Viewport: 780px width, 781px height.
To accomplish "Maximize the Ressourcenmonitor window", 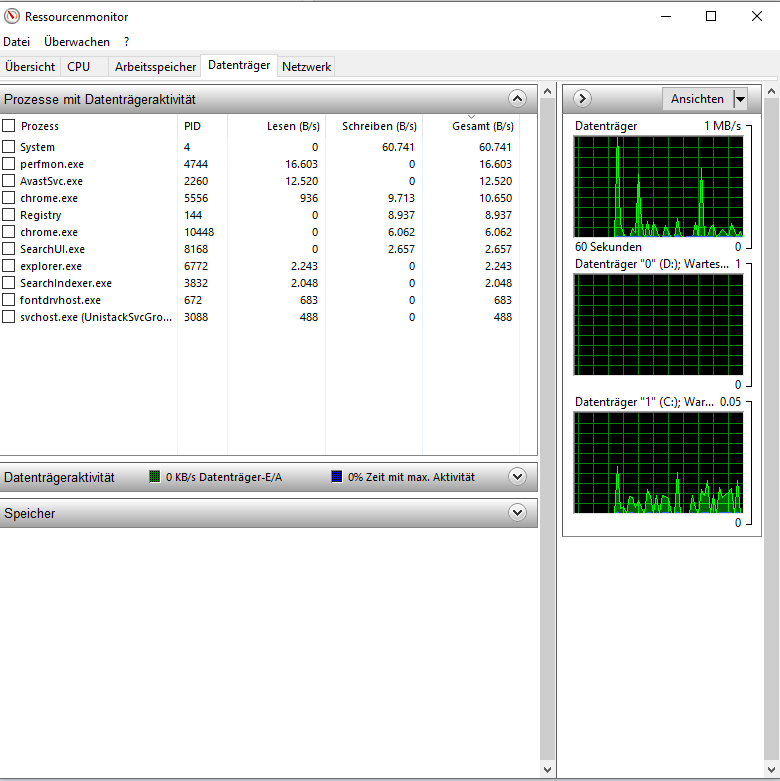I will (x=711, y=16).
